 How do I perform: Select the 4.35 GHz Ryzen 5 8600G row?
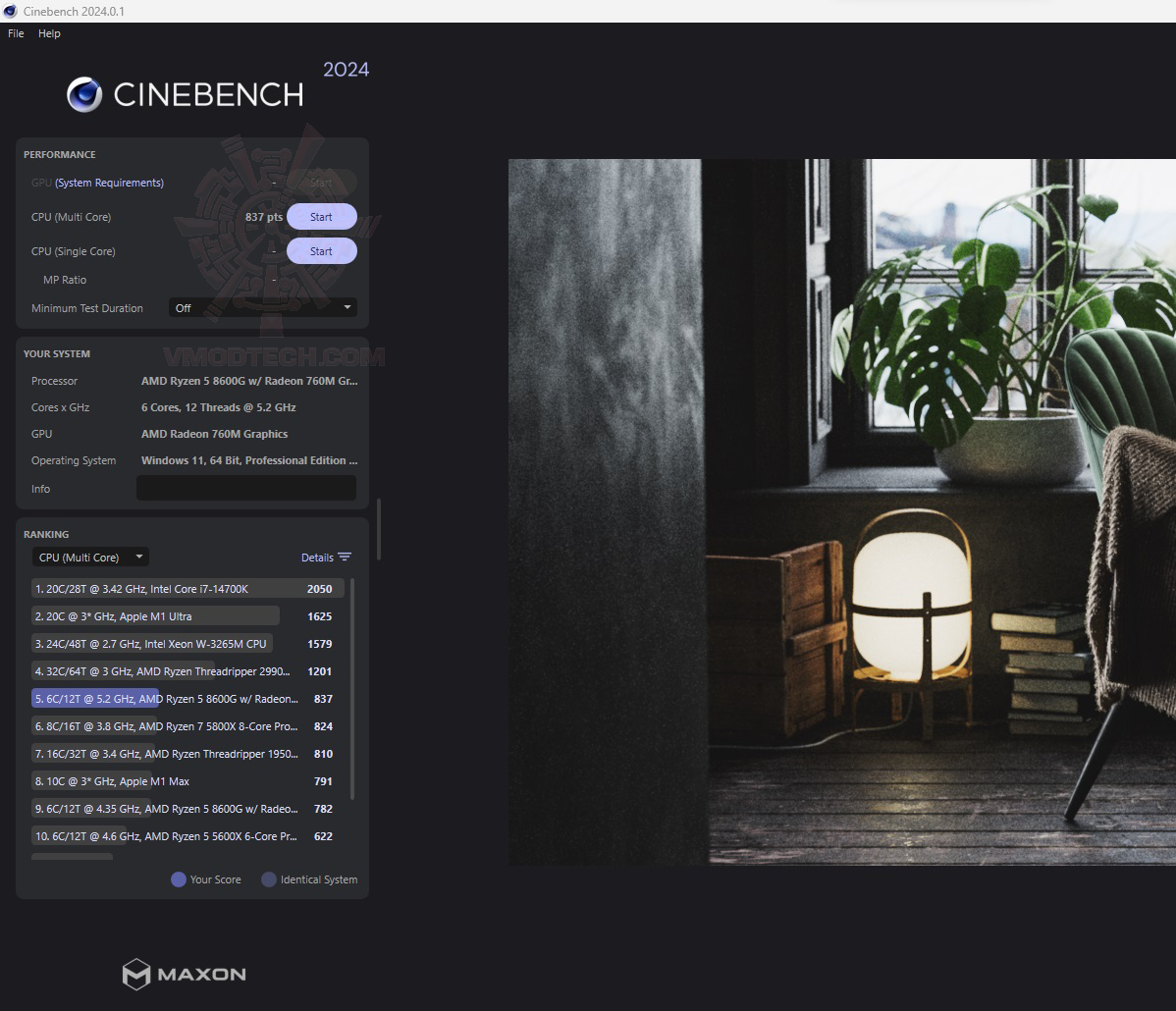tap(186, 809)
